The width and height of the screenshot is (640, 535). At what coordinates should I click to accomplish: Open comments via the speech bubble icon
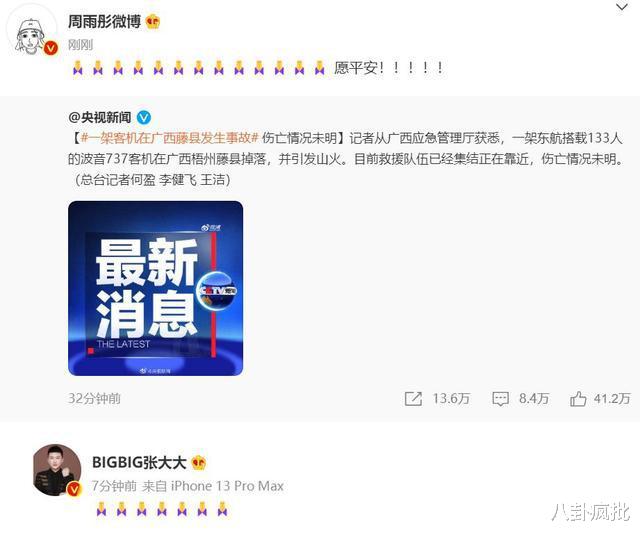[x=500, y=399]
